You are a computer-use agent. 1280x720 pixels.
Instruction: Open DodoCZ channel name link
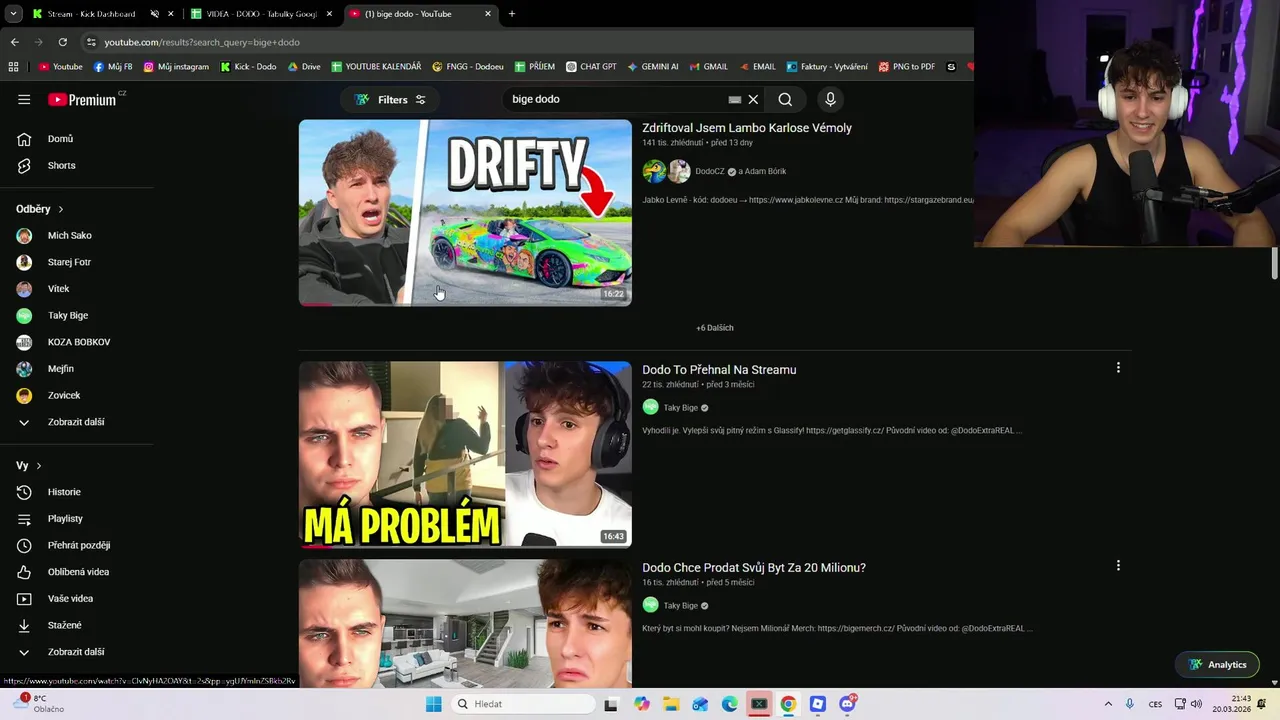click(x=710, y=172)
